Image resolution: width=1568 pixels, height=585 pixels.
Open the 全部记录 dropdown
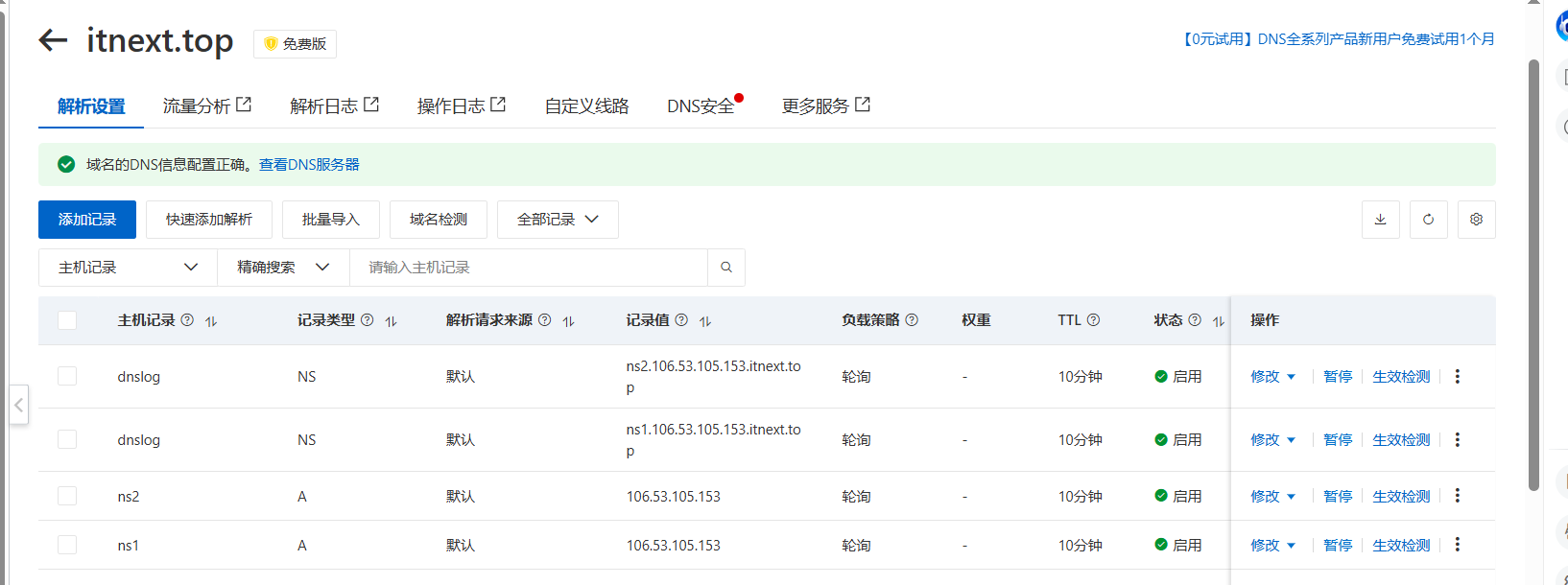click(x=558, y=220)
